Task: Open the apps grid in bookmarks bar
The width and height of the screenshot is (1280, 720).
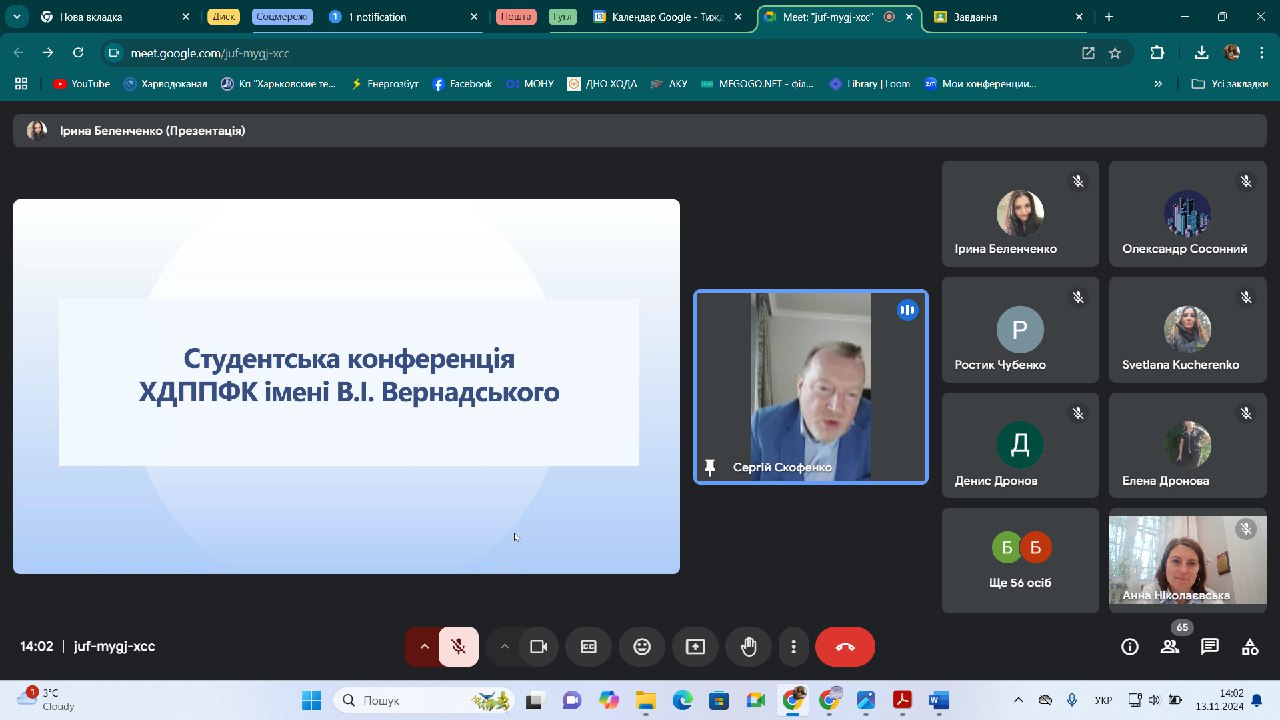Action: click(20, 84)
